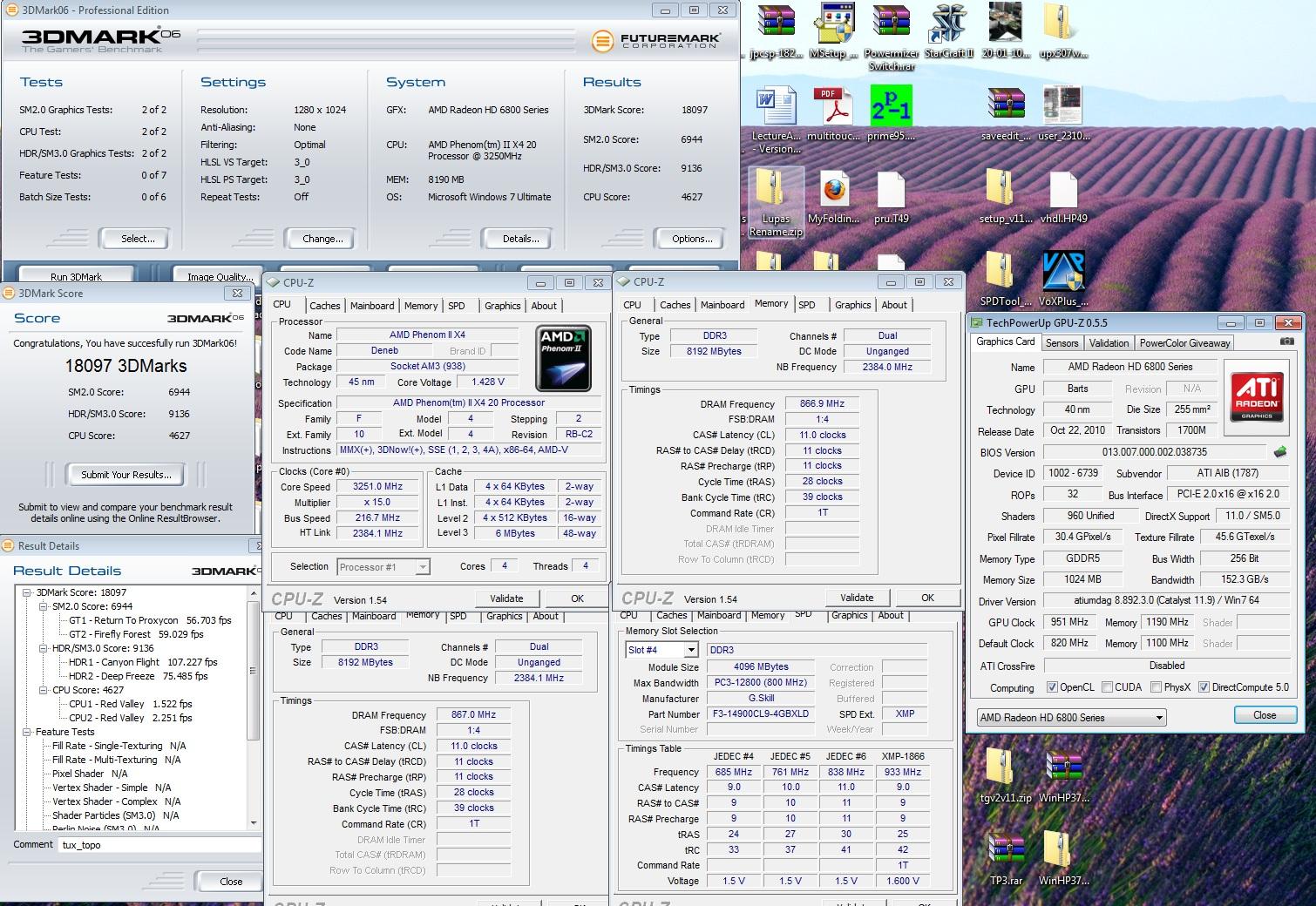Open the StarCraft II shortcut icon
The height and width of the screenshot is (906, 1316).
[949, 31]
